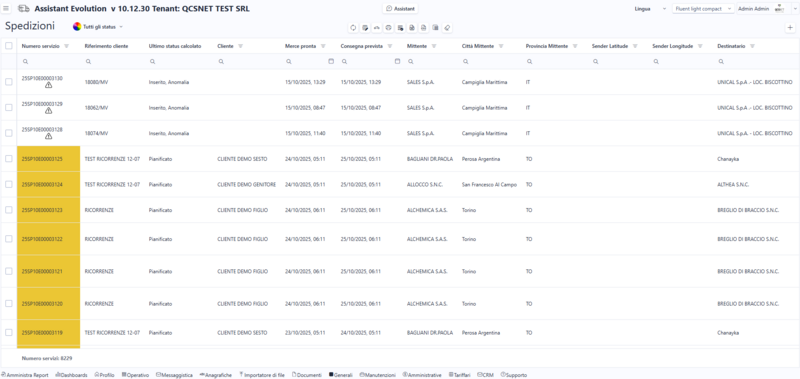Click the filter icon beside the Destinatario header
Image resolution: width=800 pixels, height=379 pixels.
pos(753,46)
